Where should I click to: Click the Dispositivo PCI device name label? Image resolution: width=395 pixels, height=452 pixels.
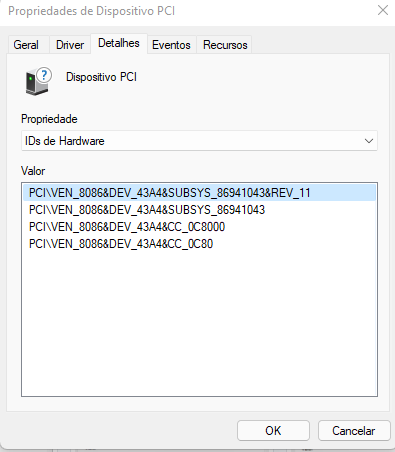(101, 77)
